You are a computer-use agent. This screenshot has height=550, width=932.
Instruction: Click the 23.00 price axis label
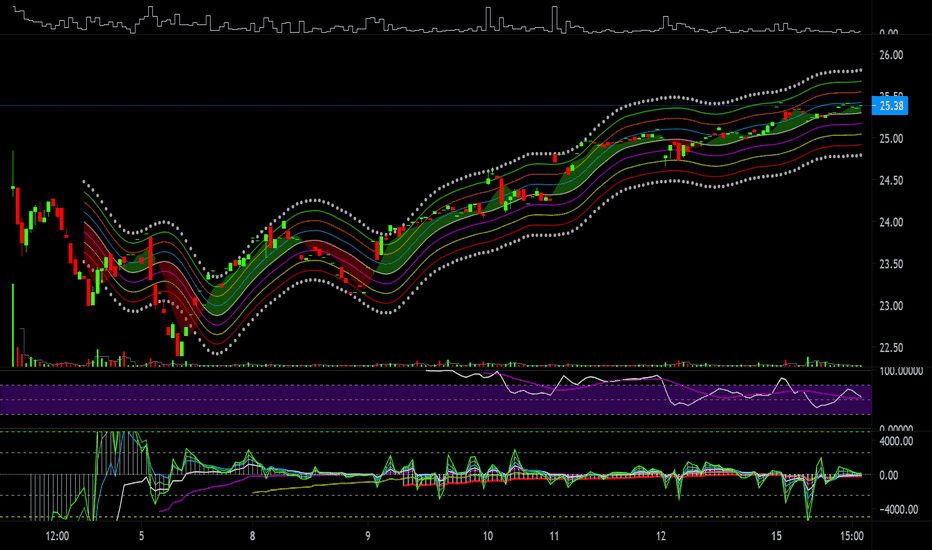pyautogui.click(x=891, y=306)
